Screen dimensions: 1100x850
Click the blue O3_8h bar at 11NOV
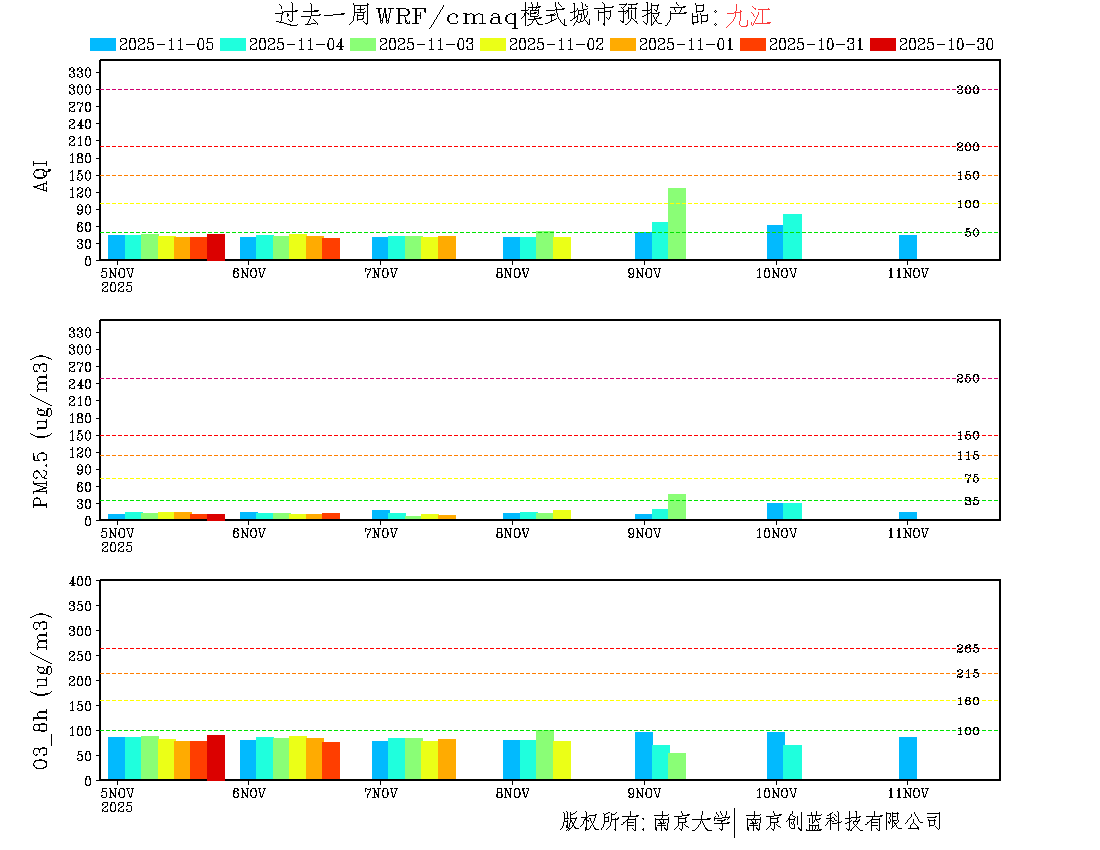pyautogui.click(x=908, y=758)
